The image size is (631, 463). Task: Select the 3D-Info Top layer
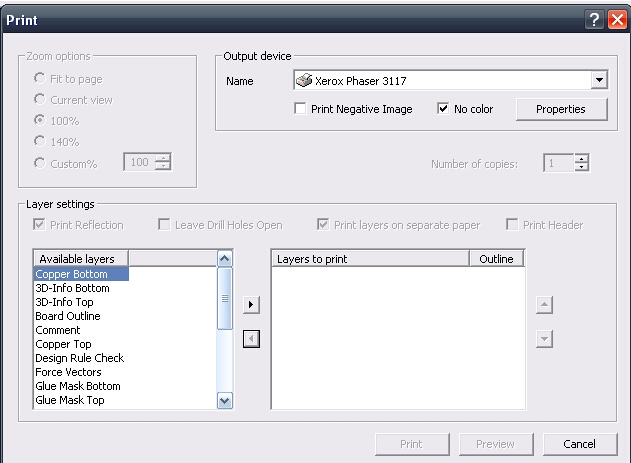(64, 302)
